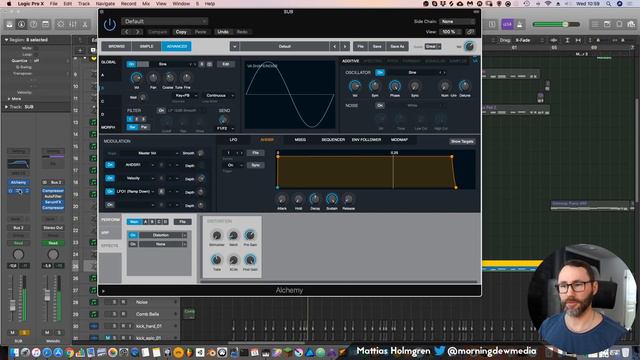
Task: Click the source Edit button
Action: click(225, 64)
